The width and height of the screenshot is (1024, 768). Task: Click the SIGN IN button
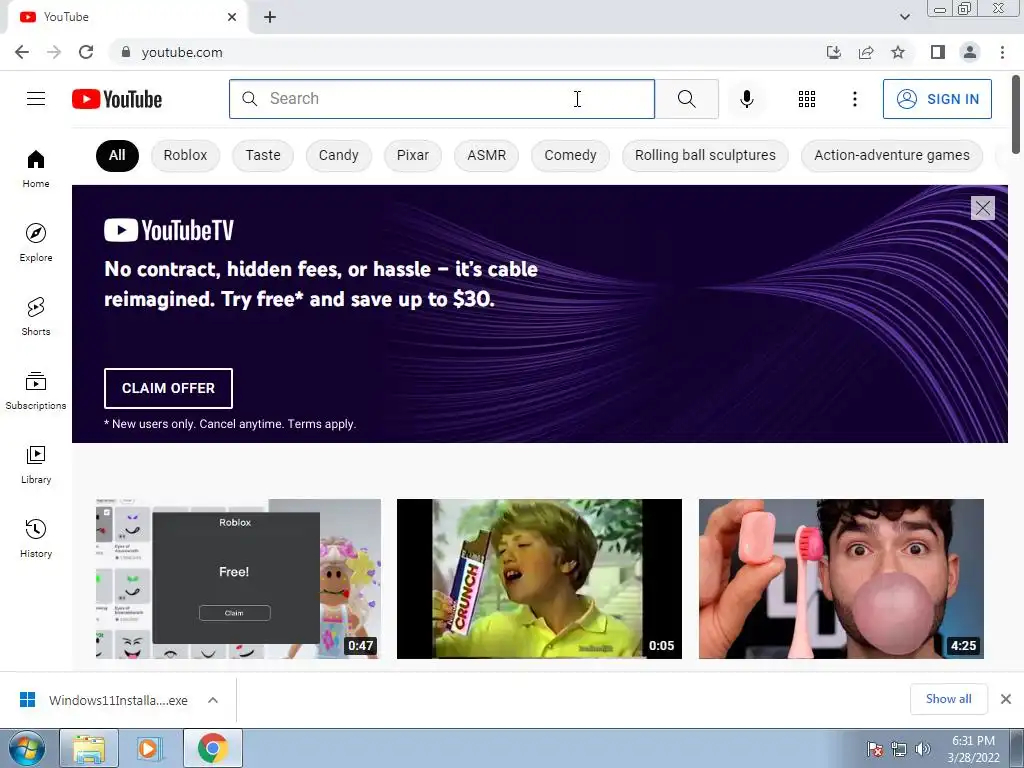tap(937, 99)
